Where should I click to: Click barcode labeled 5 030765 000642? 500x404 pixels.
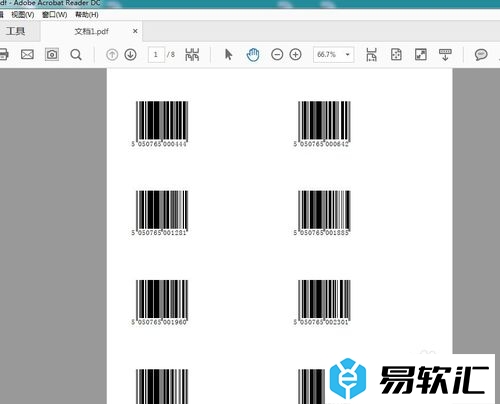323,124
